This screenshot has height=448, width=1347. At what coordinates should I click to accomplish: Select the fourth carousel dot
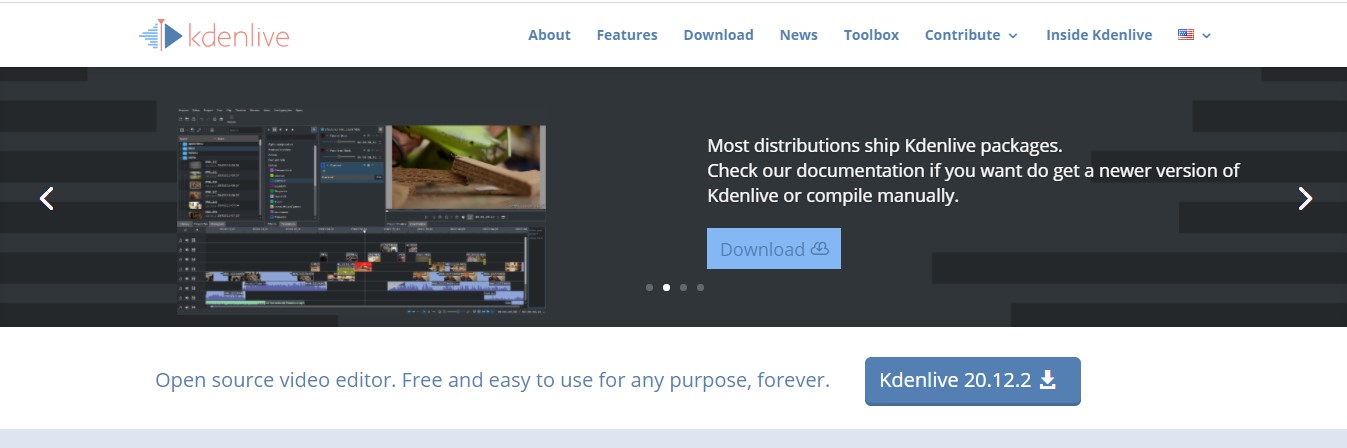(700, 287)
